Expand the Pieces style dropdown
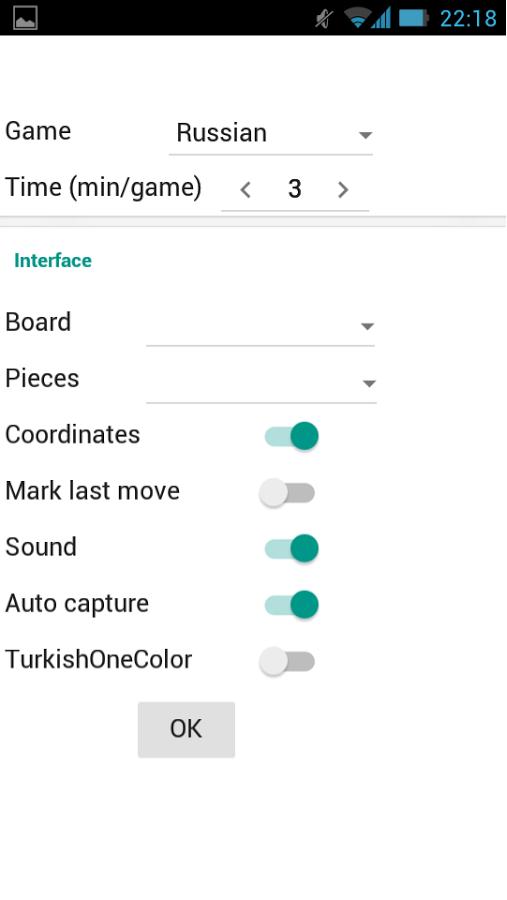Screen dimensions: 507x900 [261, 382]
